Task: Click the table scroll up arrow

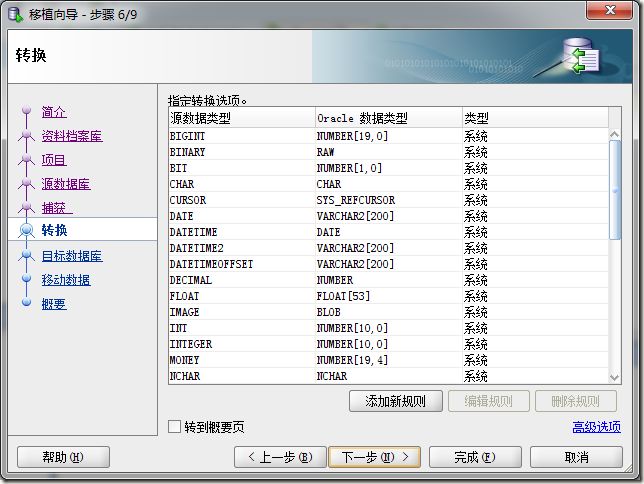Action: 614,134
